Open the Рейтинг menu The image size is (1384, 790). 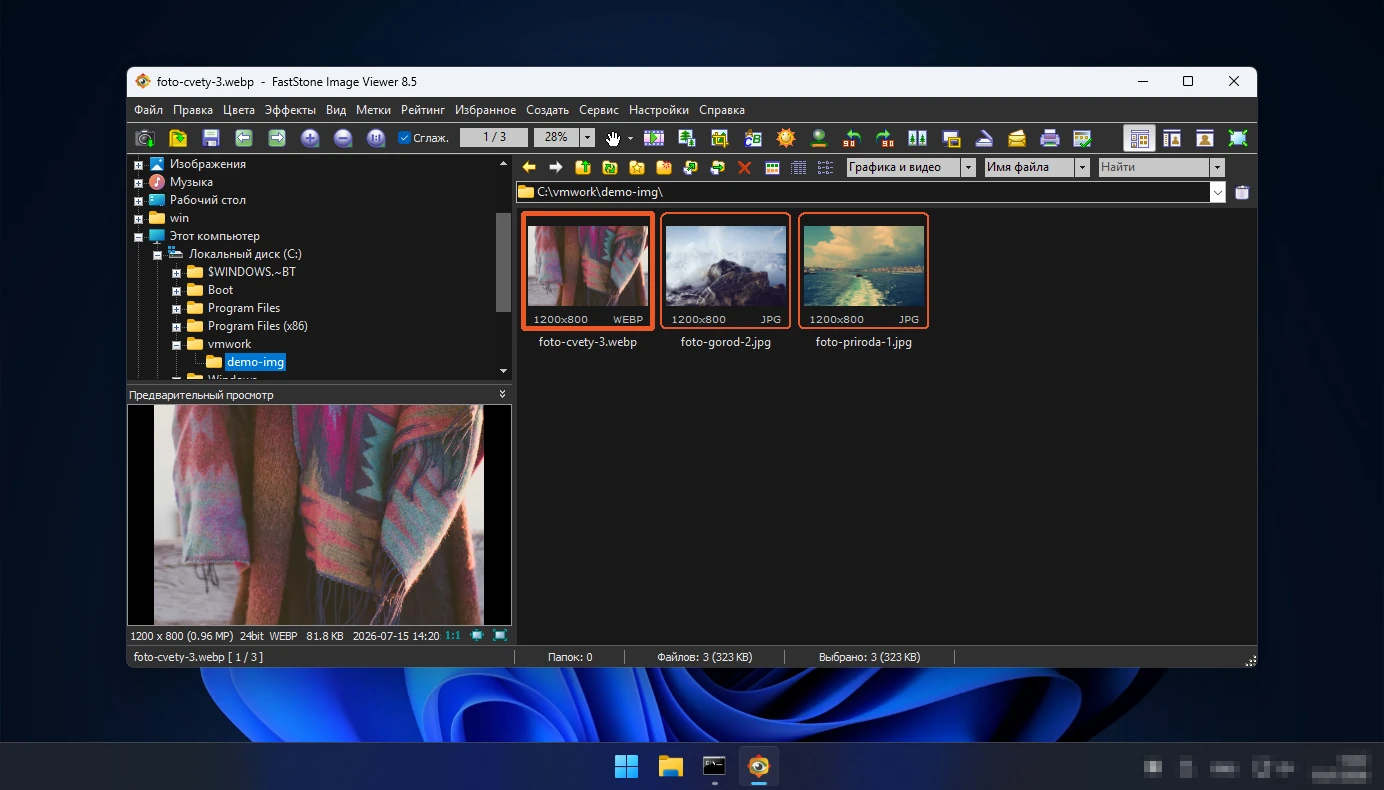pos(423,110)
